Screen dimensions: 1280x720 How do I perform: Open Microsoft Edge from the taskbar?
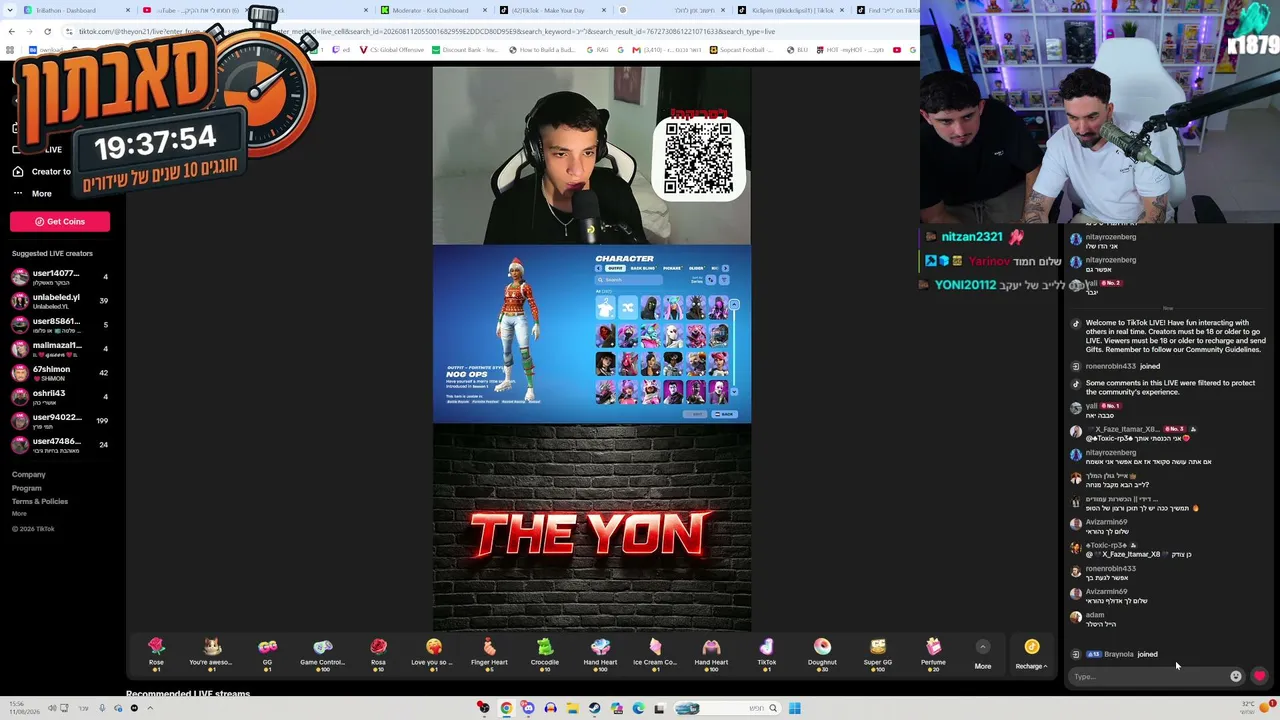638,708
